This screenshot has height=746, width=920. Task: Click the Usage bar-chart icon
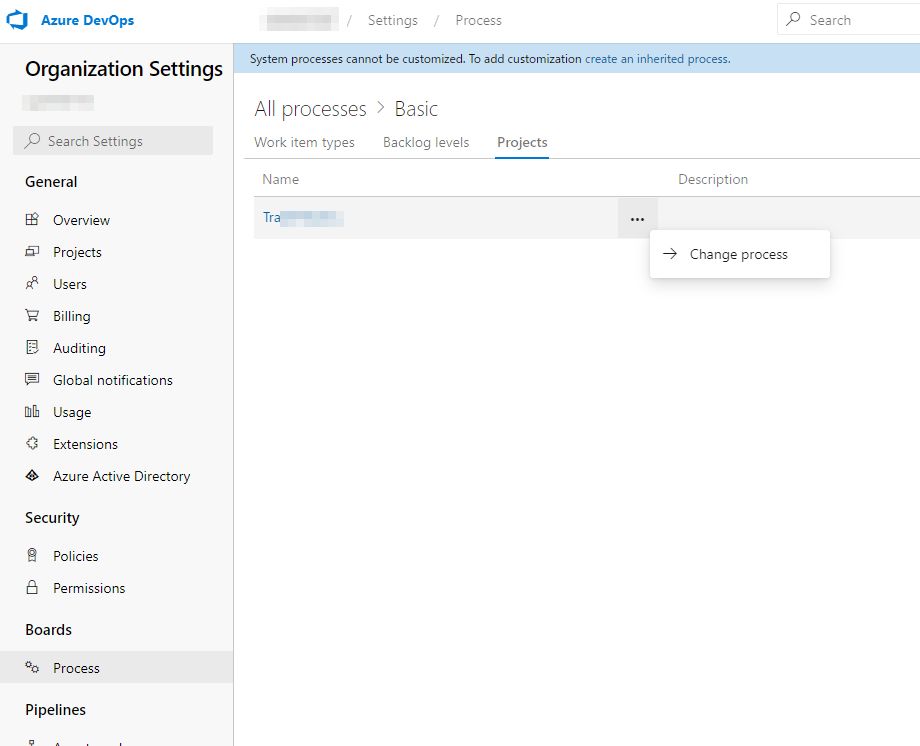click(x=32, y=411)
